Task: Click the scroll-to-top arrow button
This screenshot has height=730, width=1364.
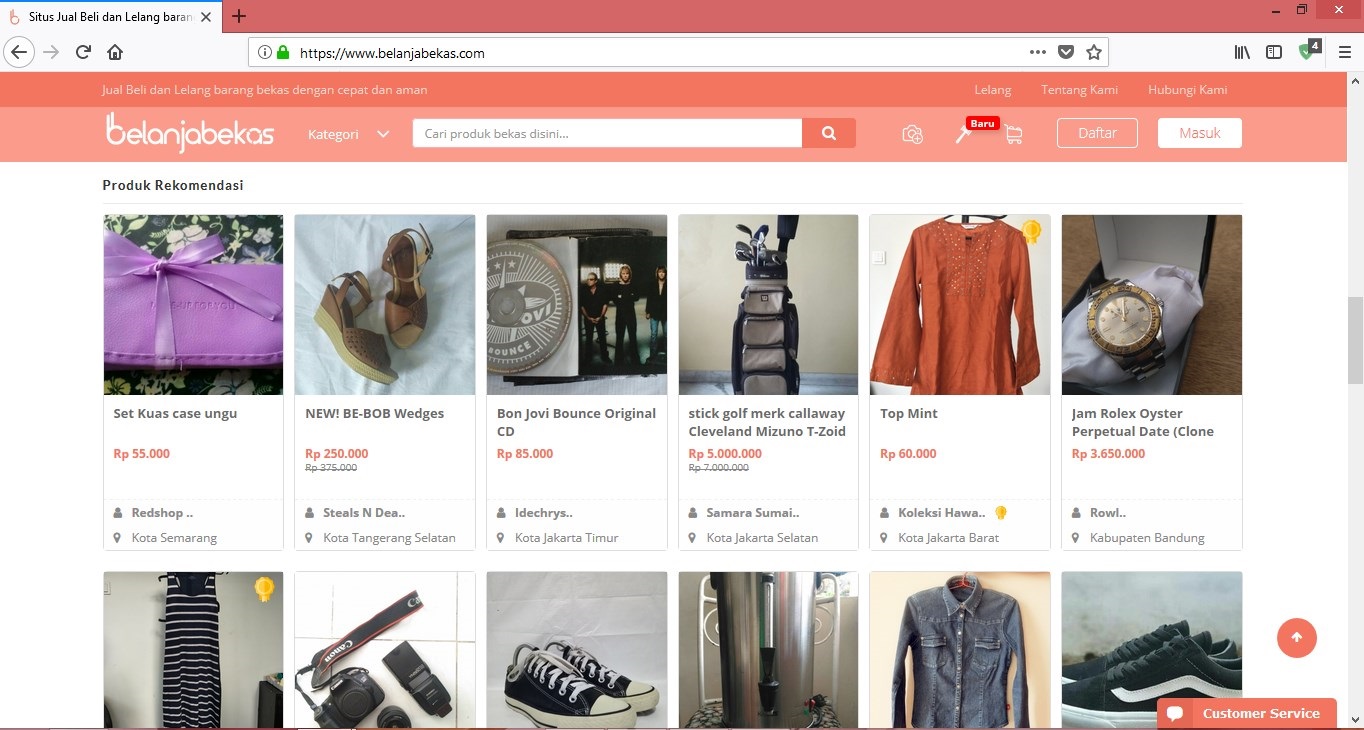Action: tap(1296, 637)
